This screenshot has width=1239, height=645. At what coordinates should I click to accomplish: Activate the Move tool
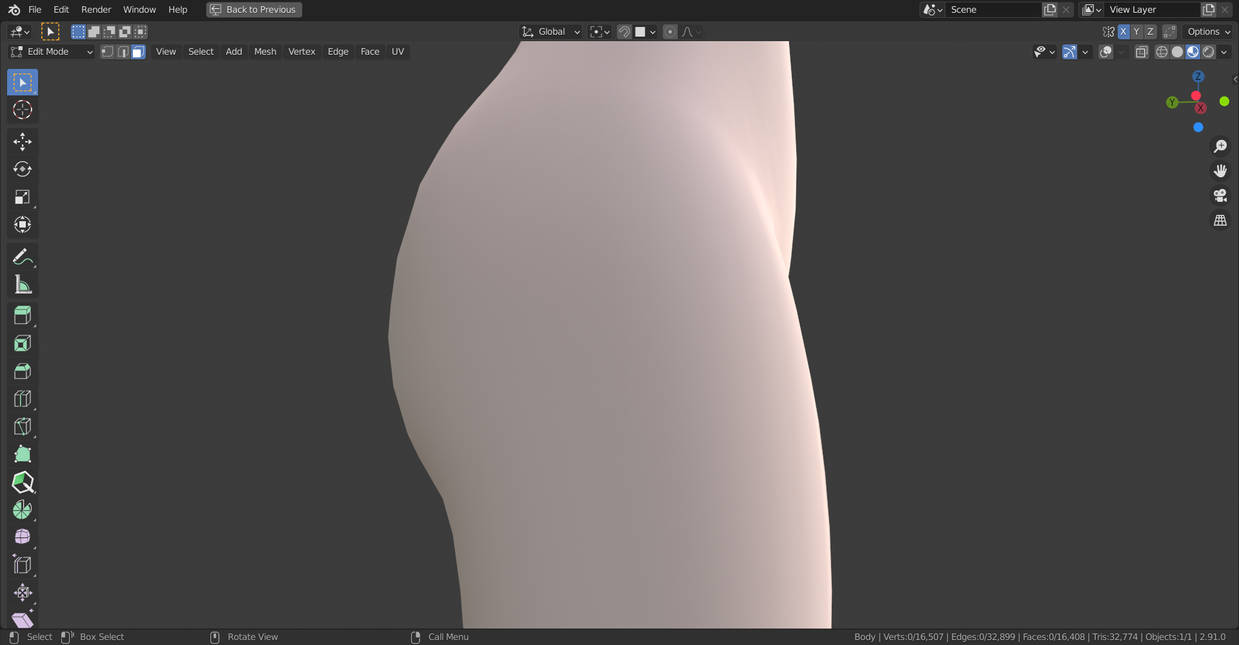[22, 142]
